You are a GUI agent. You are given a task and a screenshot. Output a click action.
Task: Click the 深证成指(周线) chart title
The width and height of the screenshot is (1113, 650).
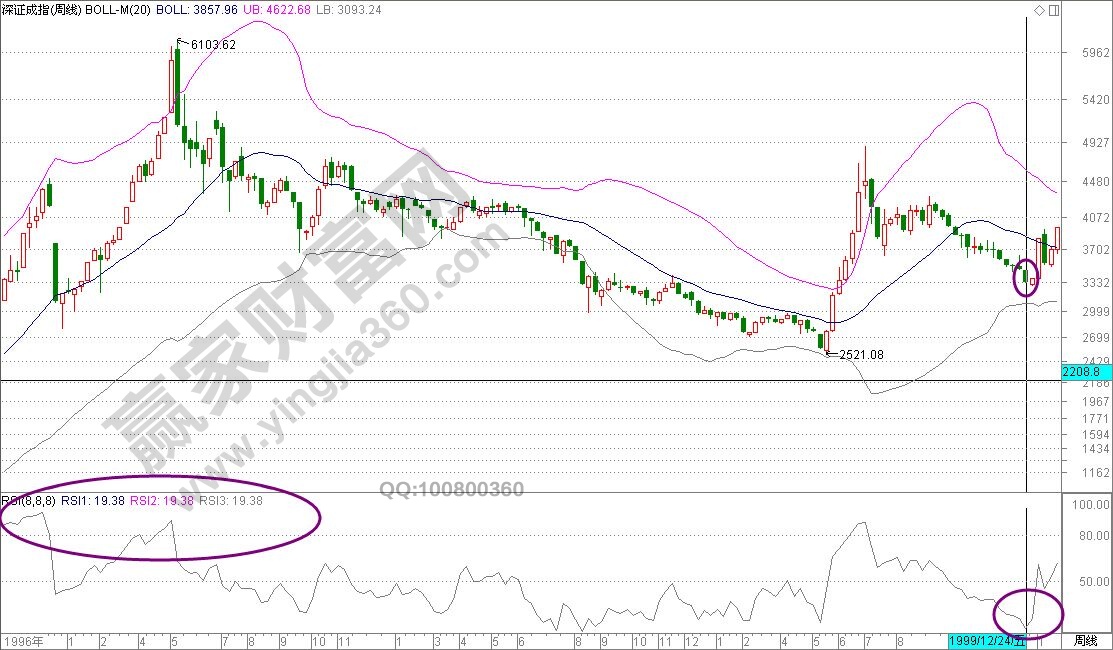pos(39,9)
